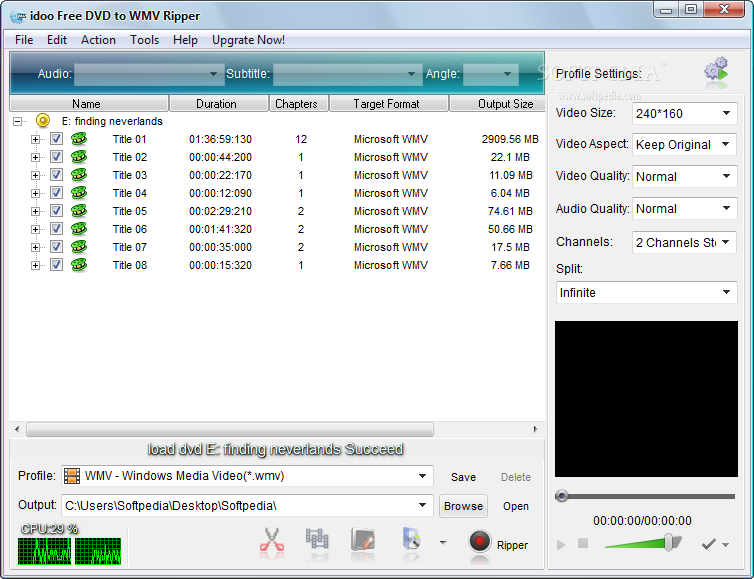Click the Ripper text label
Viewport: 754px width, 579px height.
[x=512, y=545]
